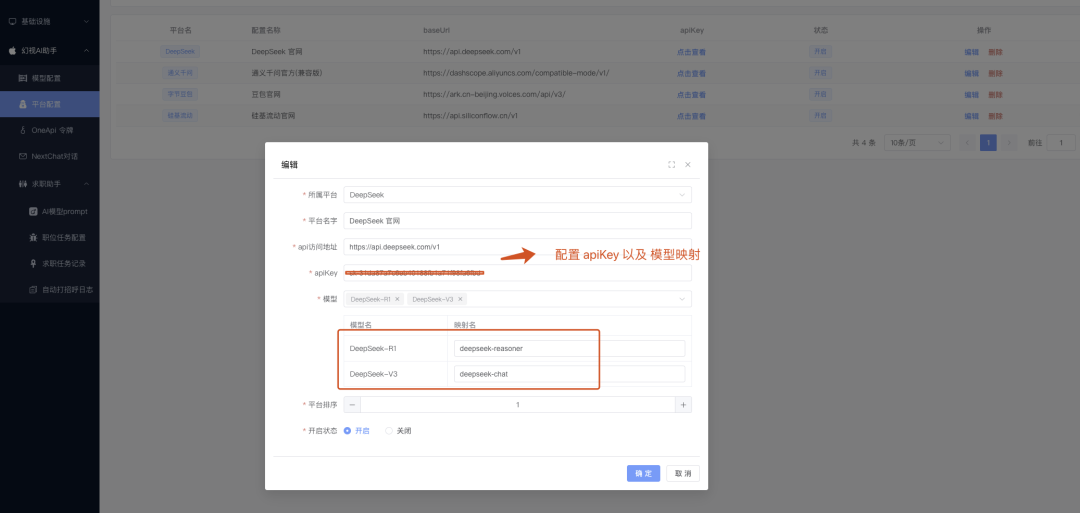Open the 模型 multi-select dropdown
Viewport: 1080px width, 513px height.
517,299
